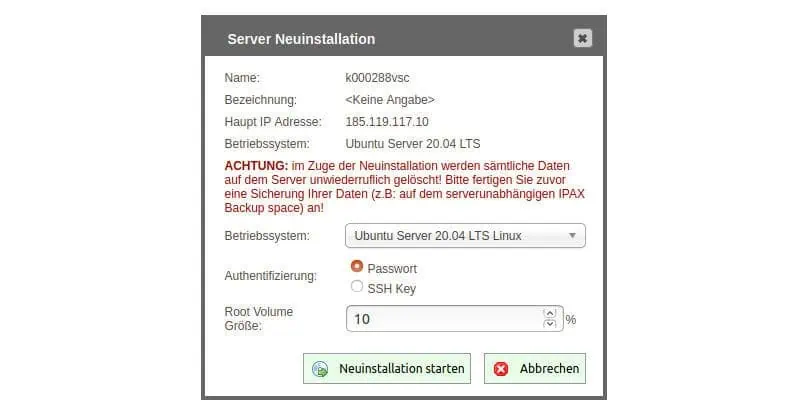Click the red X icon beside Abbrechen
Image resolution: width=785 pixels, height=414 pixels.
pyautogui.click(x=501, y=369)
